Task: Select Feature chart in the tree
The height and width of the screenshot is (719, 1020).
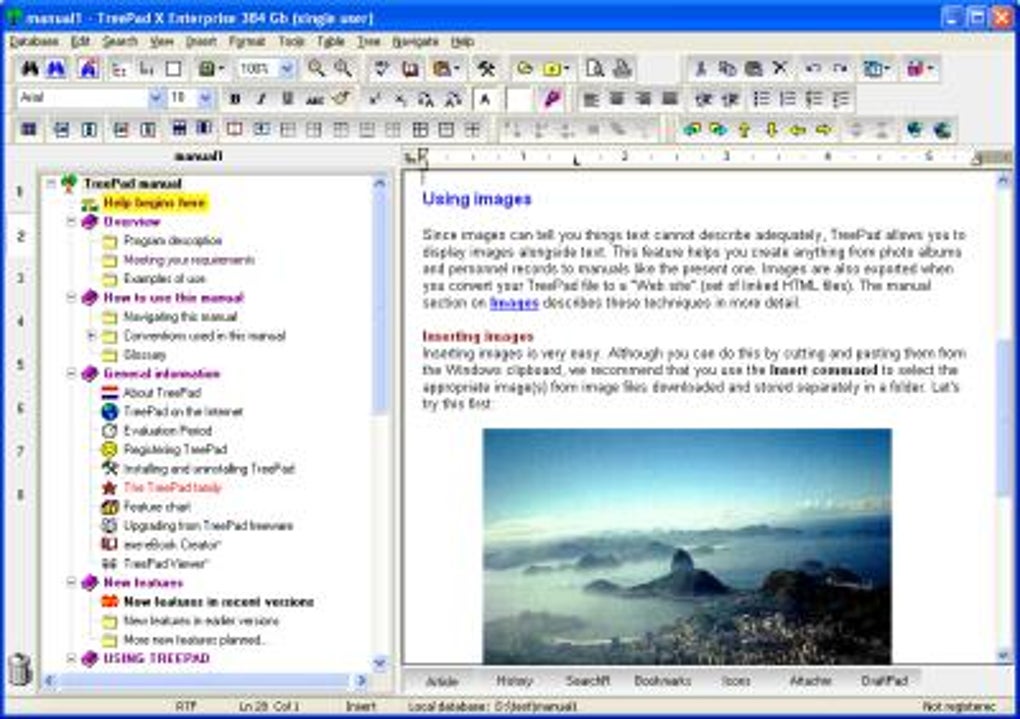Action: point(157,506)
